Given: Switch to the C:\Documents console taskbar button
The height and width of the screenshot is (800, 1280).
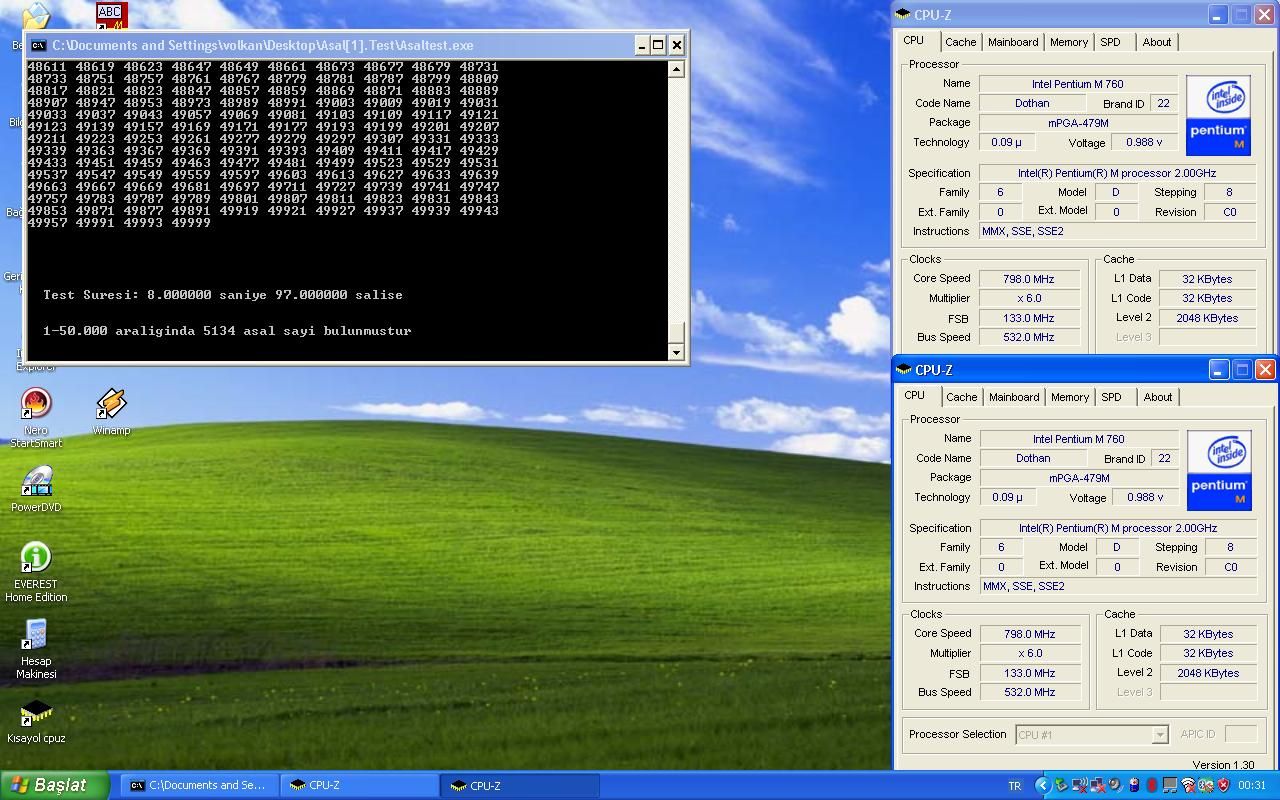Looking at the screenshot, I should pyautogui.click(x=198, y=785).
